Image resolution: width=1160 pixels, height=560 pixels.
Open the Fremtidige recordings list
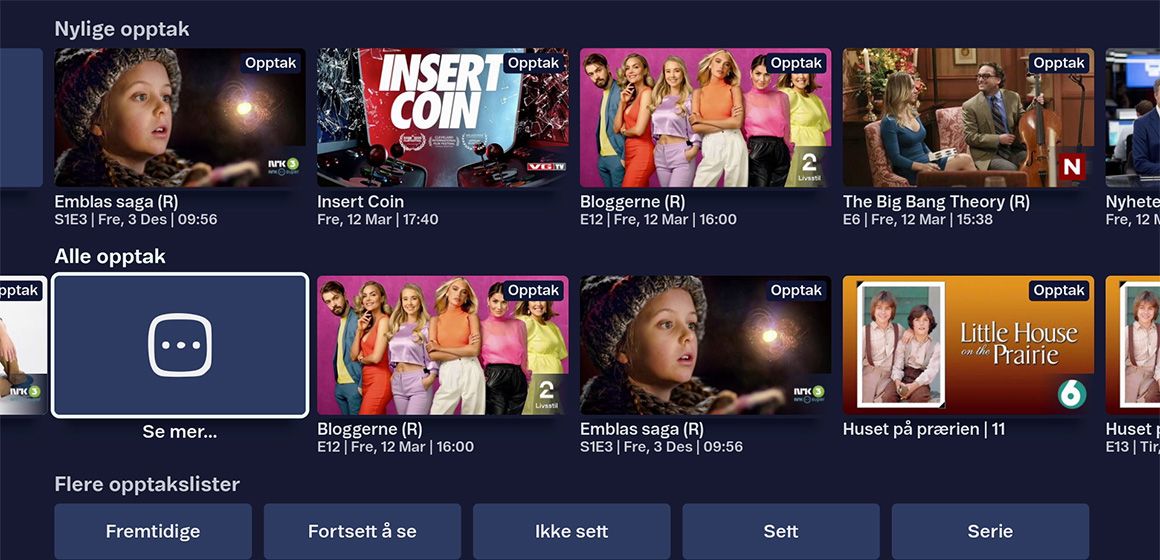point(153,531)
